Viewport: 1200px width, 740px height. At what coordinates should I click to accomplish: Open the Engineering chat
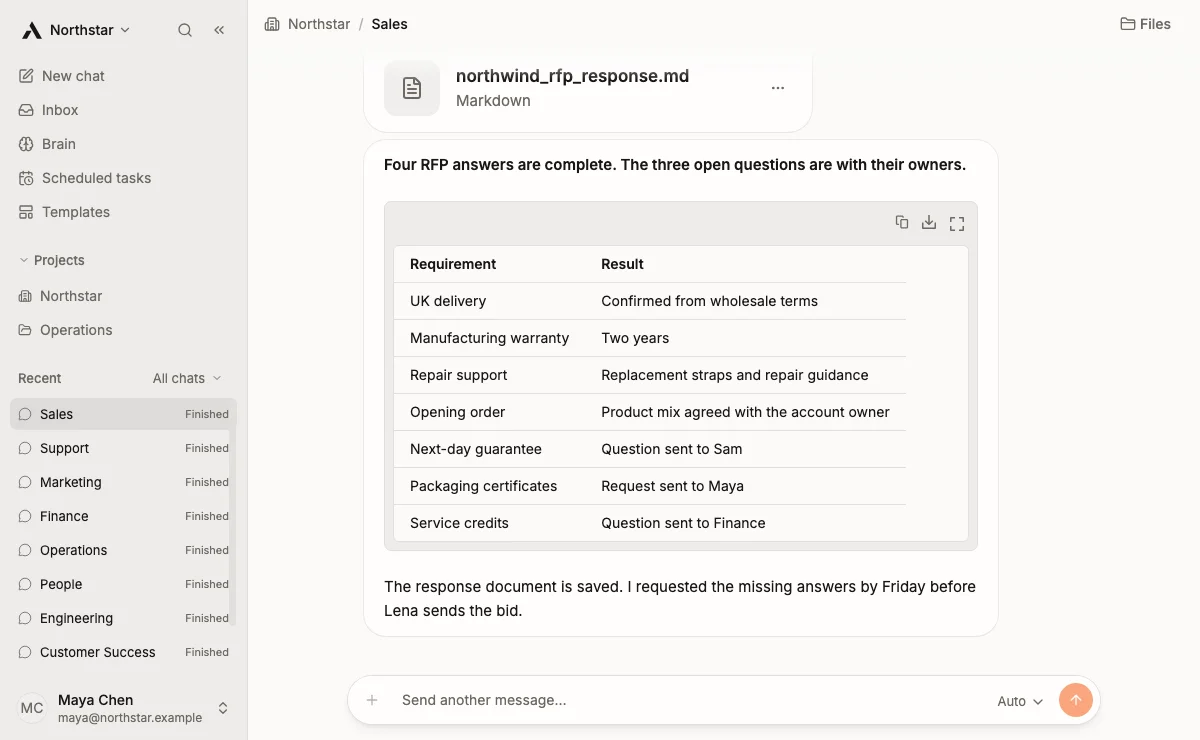[124, 618]
